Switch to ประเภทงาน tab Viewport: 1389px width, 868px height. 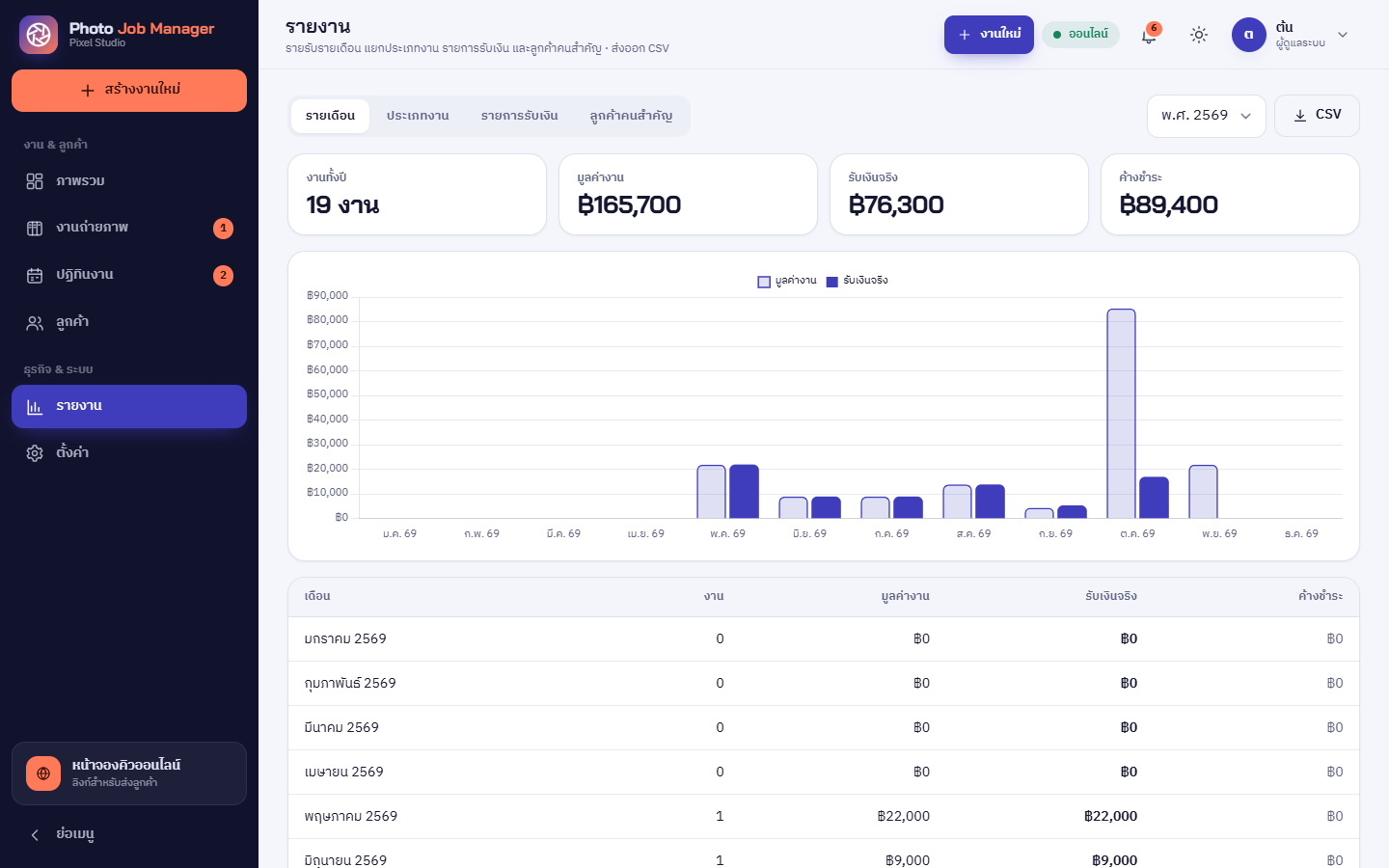click(x=418, y=116)
